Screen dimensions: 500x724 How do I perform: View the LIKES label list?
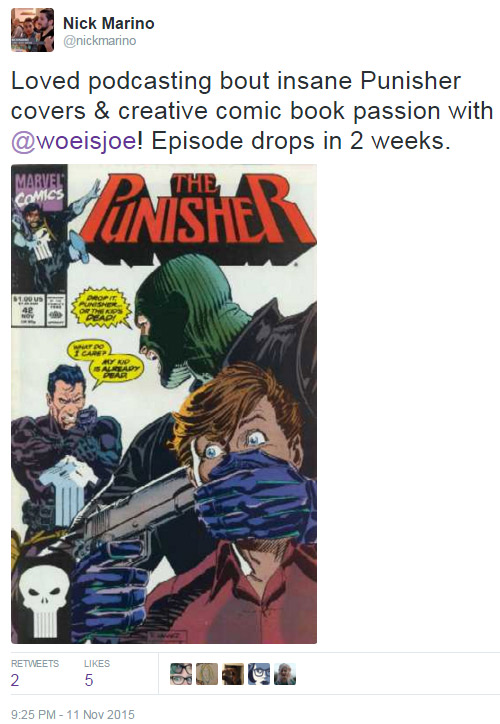[x=97, y=664]
